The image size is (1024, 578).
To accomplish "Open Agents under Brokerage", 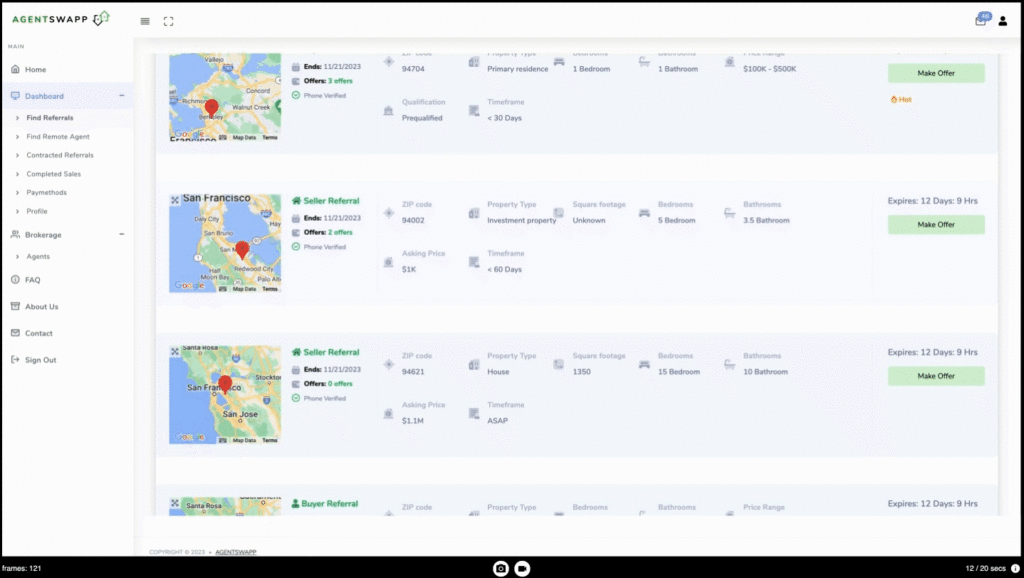I will coord(38,257).
